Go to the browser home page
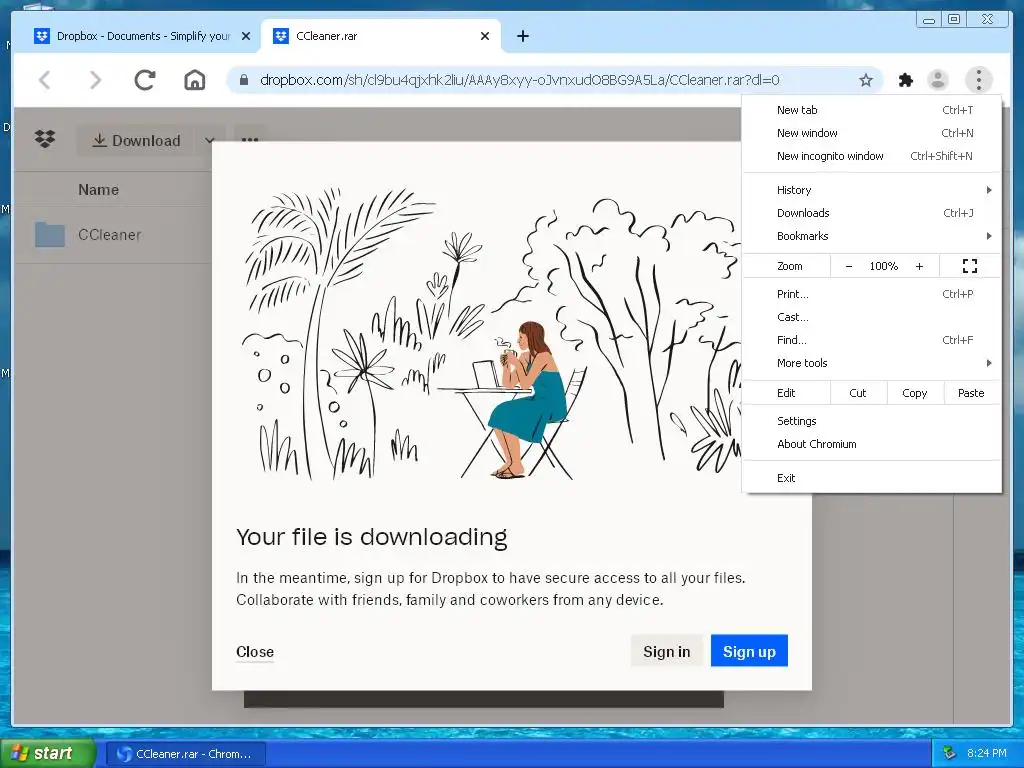 point(195,80)
